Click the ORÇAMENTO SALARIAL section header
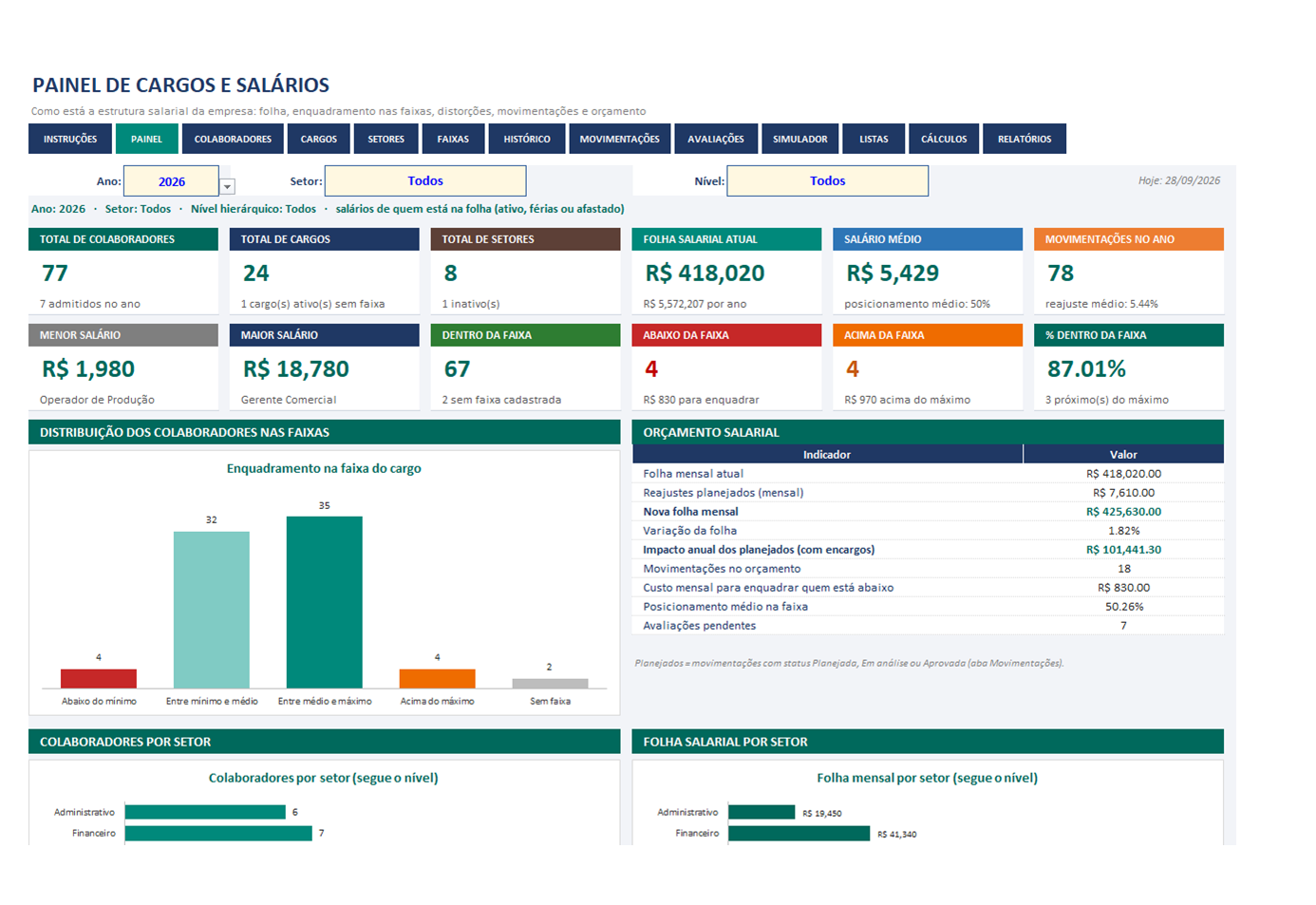The height and width of the screenshot is (905, 1316). point(928,432)
